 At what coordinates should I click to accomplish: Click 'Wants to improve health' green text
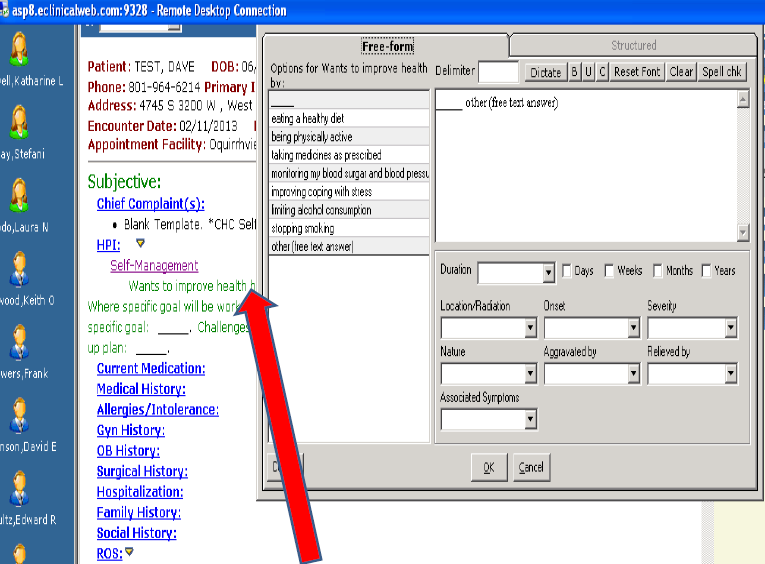188,286
